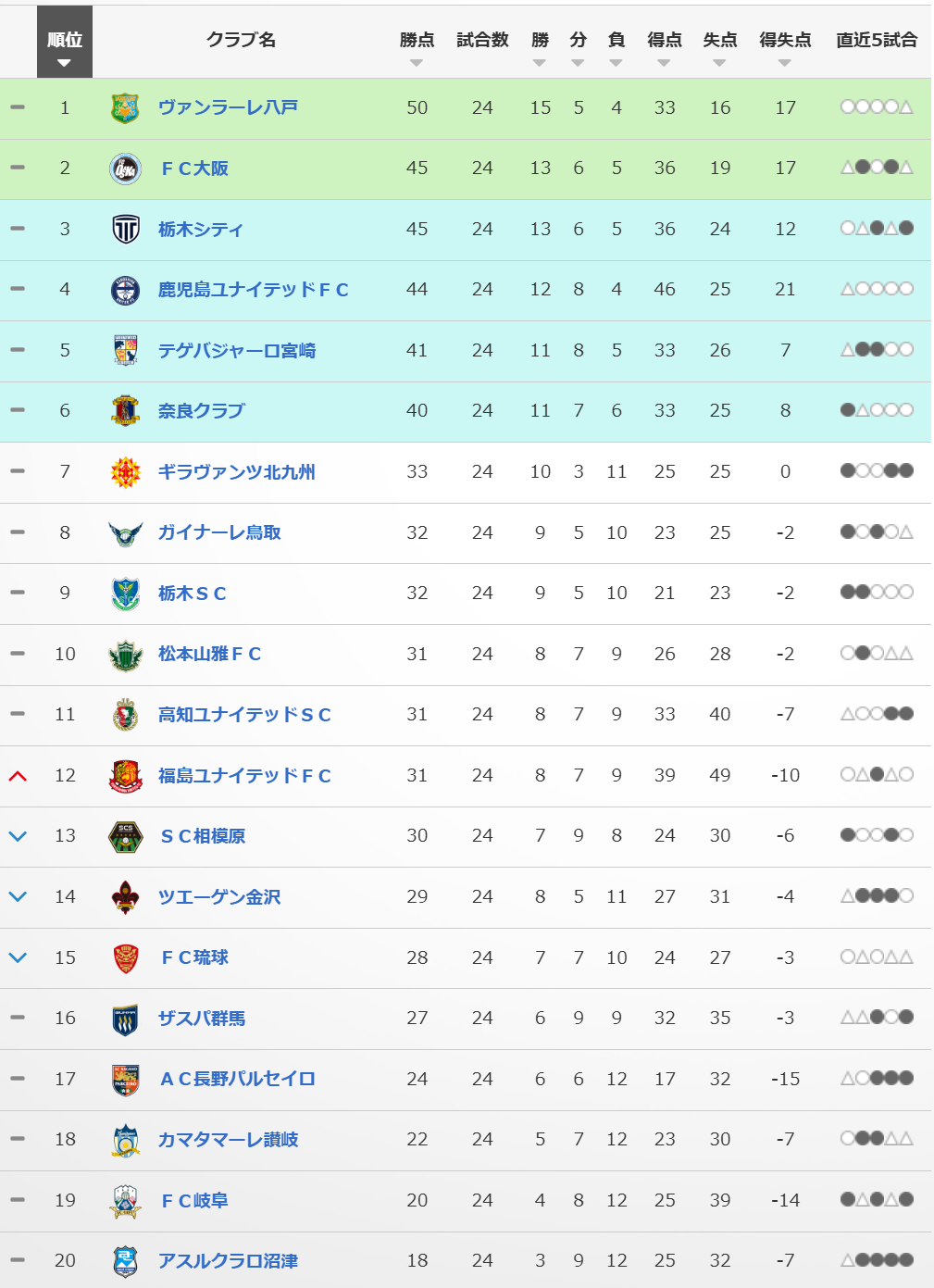Sort by 失点 goals conceded arrow
Image resolution: width=934 pixels, height=1288 pixels.
point(719,63)
